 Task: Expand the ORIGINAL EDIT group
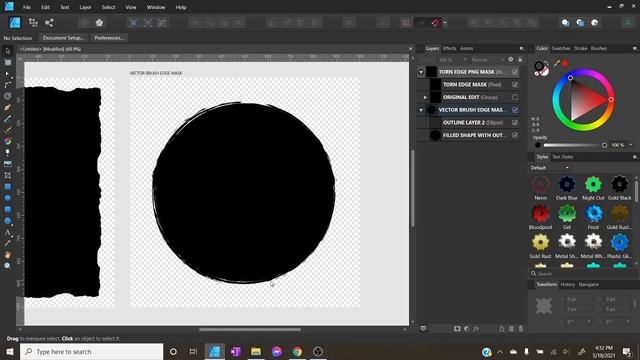(425, 98)
